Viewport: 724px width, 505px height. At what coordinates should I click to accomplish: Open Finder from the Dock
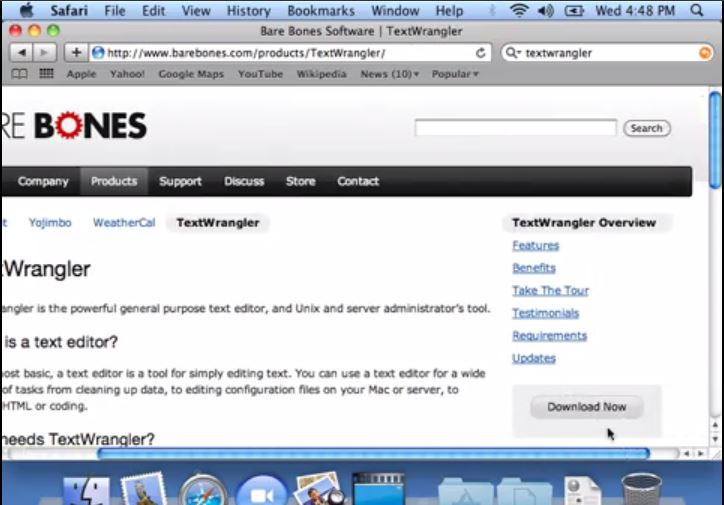86,491
